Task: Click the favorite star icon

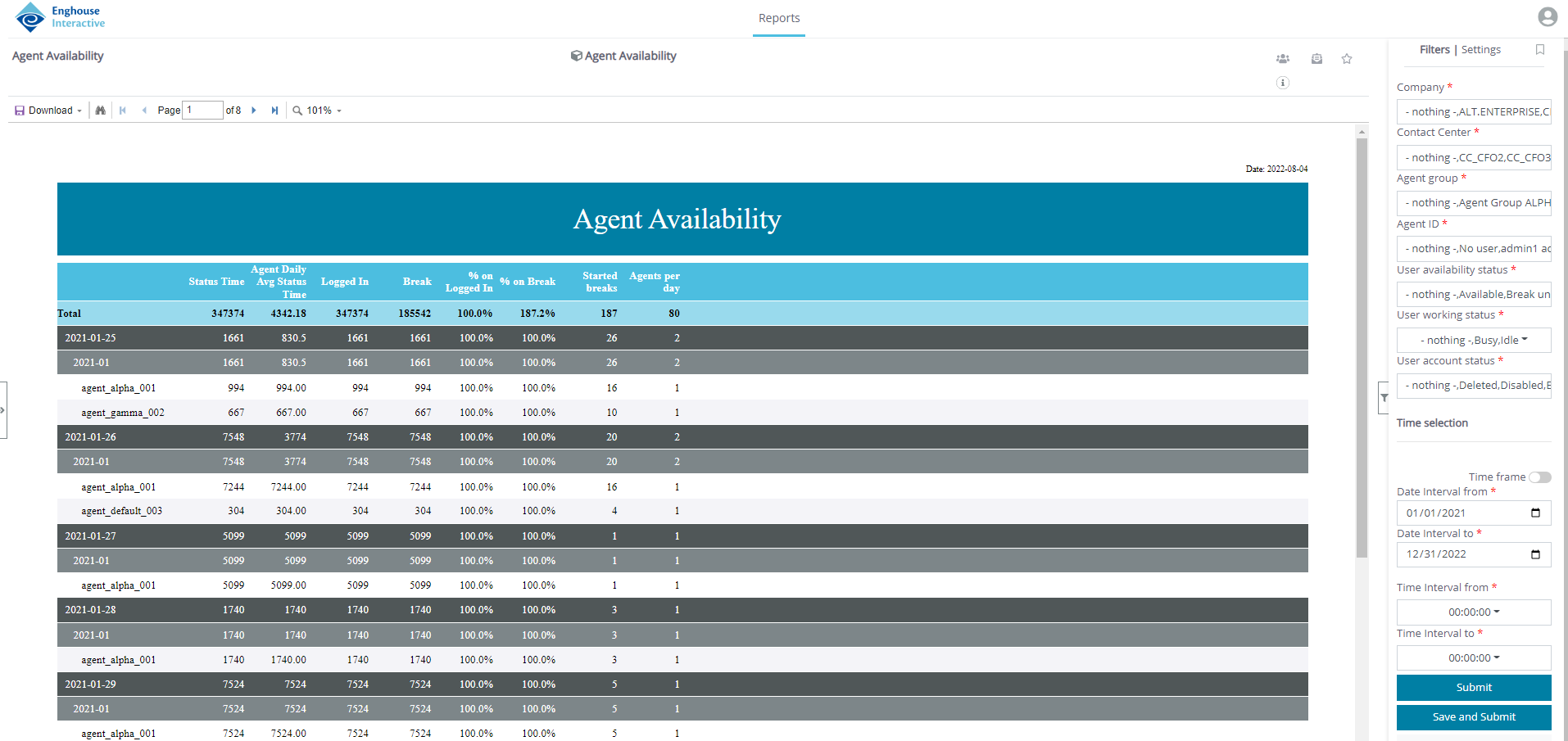Action: tap(1347, 58)
